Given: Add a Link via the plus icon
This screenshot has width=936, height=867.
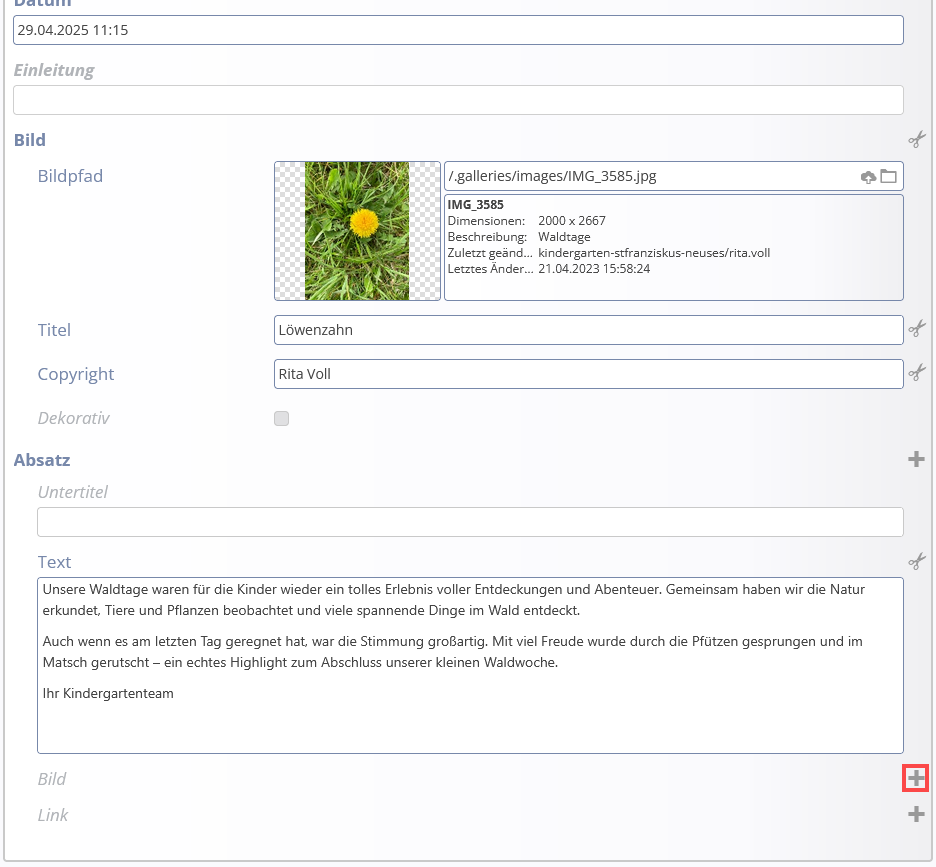Looking at the screenshot, I should [916, 814].
